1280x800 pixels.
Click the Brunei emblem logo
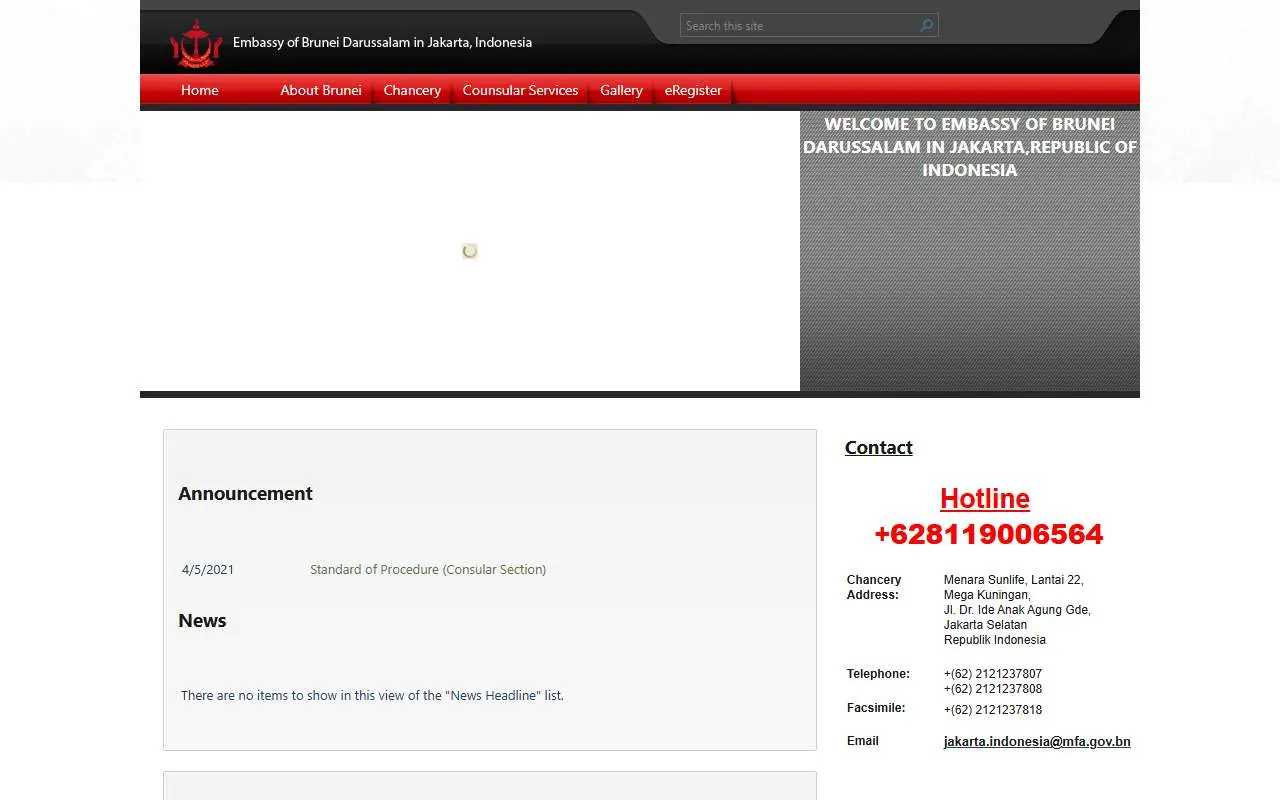coord(196,44)
